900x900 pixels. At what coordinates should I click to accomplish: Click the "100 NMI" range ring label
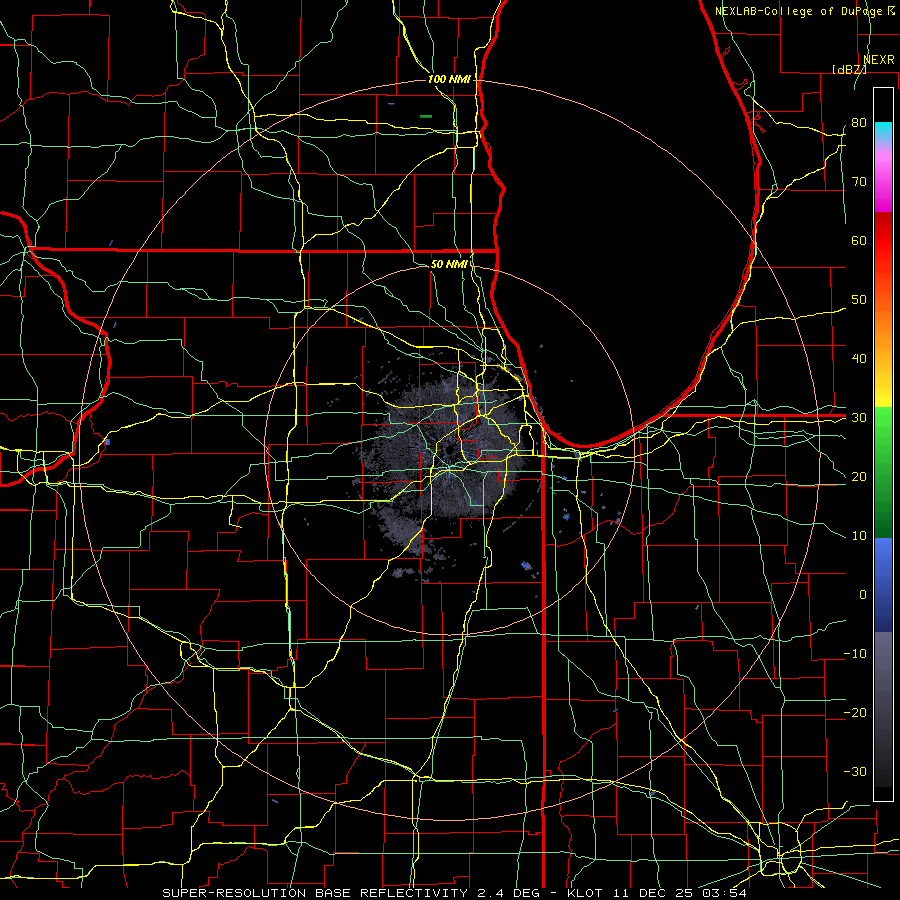coord(449,79)
